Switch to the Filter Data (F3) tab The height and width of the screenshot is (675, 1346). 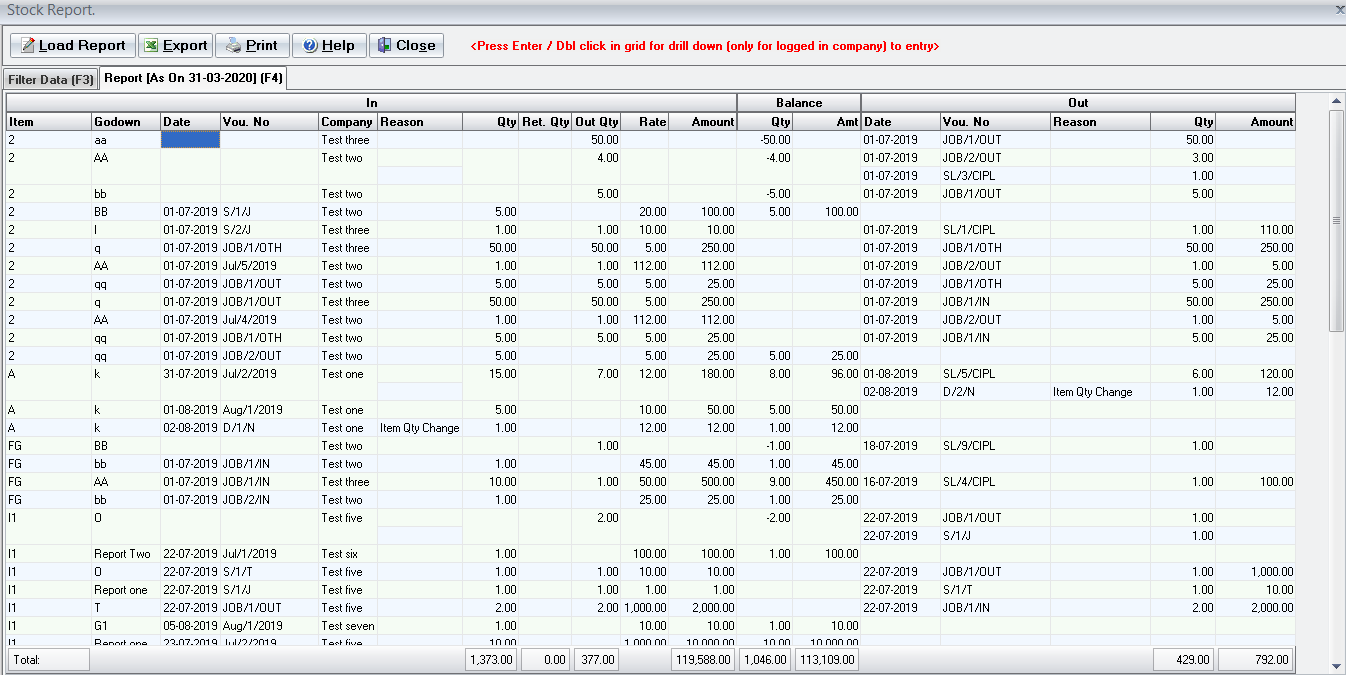point(51,79)
